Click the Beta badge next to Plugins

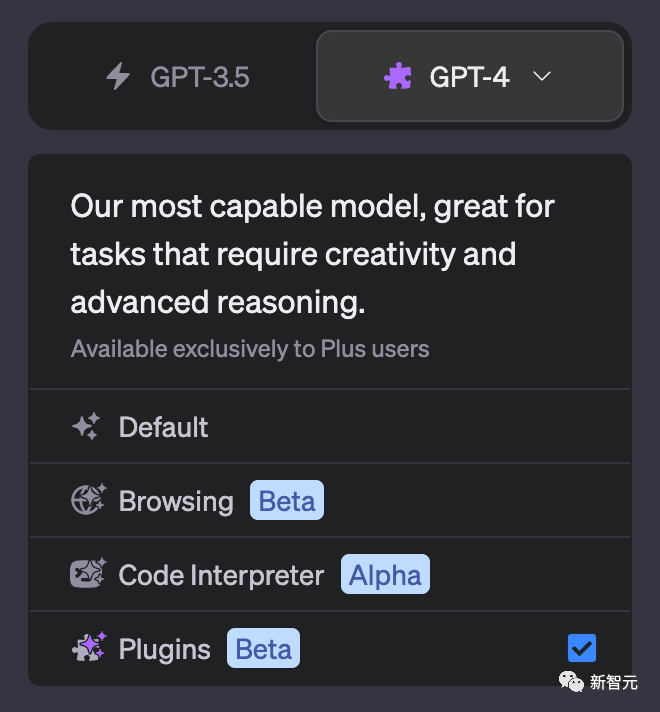(263, 648)
